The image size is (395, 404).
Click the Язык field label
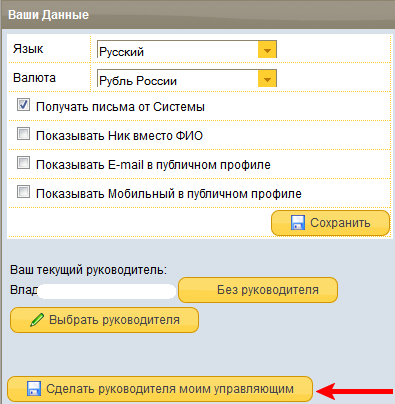[x=28, y=49]
